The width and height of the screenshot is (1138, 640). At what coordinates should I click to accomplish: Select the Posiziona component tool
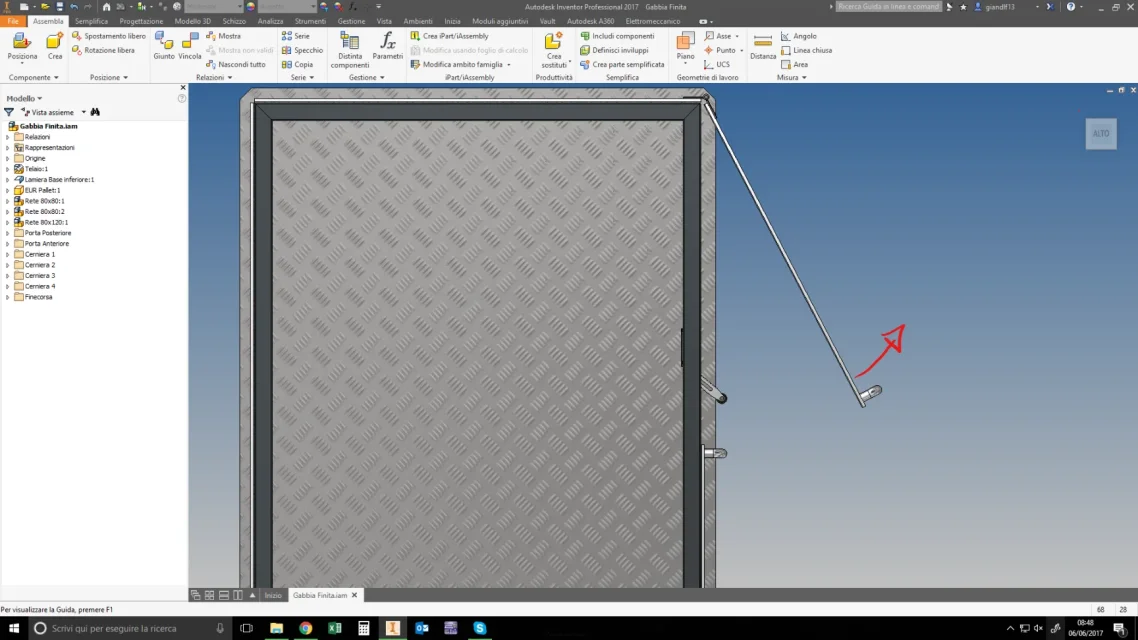click(22, 46)
